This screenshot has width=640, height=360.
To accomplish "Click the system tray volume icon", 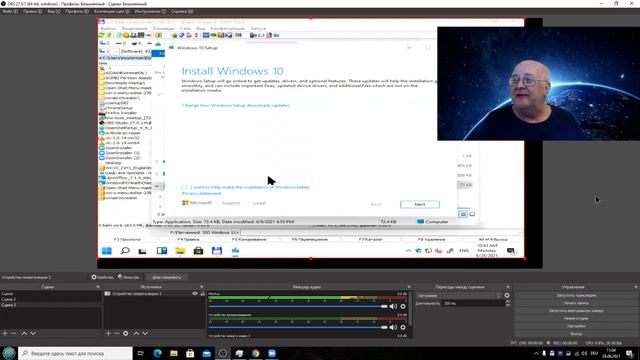I will (584, 353).
